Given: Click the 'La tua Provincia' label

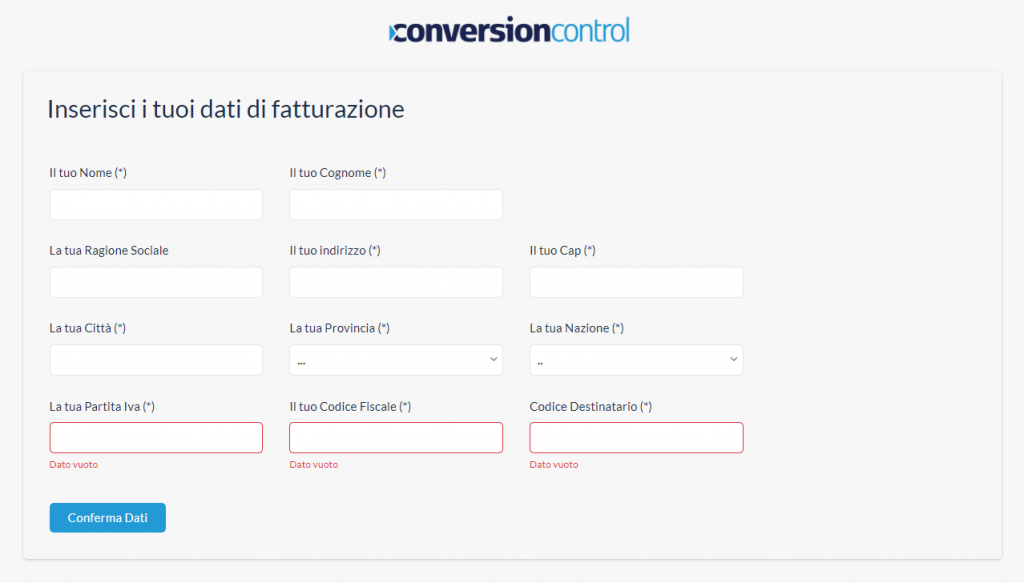Looking at the screenshot, I should pyautogui.click(x=339, y=328).
